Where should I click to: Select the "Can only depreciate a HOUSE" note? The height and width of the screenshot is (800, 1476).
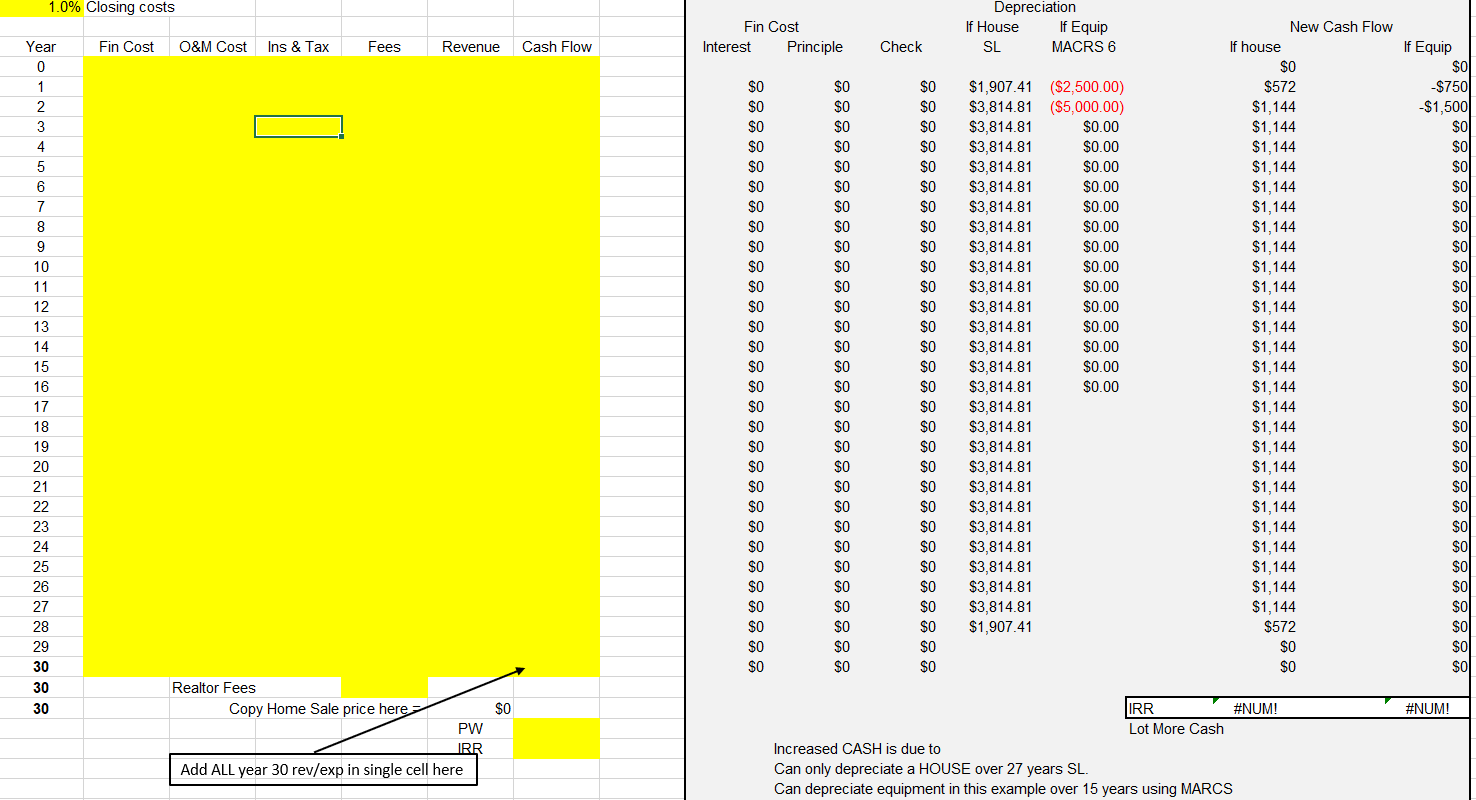pyautogui.click(x=931, y=769)
